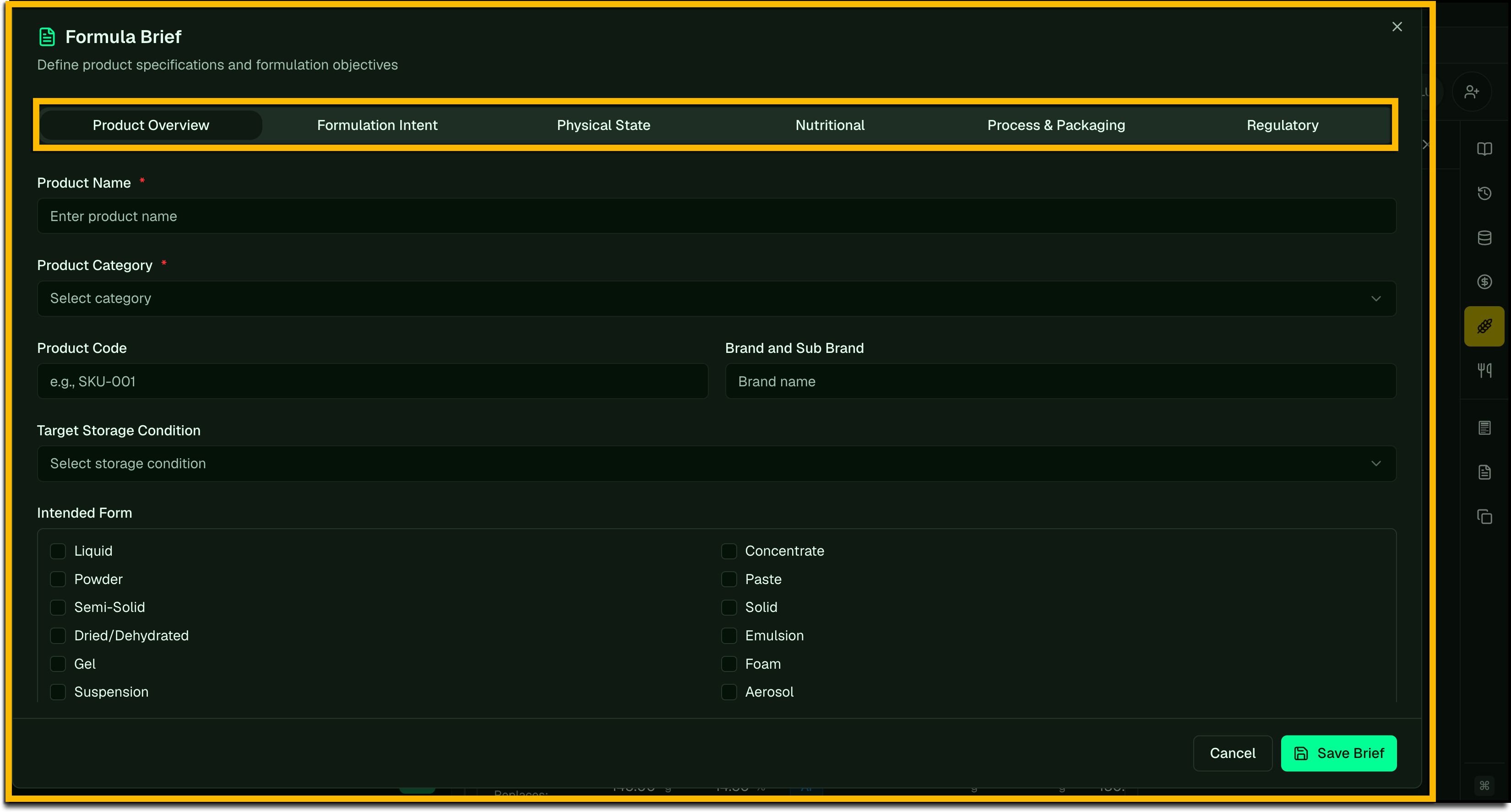
Task: Open the add user icon
Action: pos(1471,92)
